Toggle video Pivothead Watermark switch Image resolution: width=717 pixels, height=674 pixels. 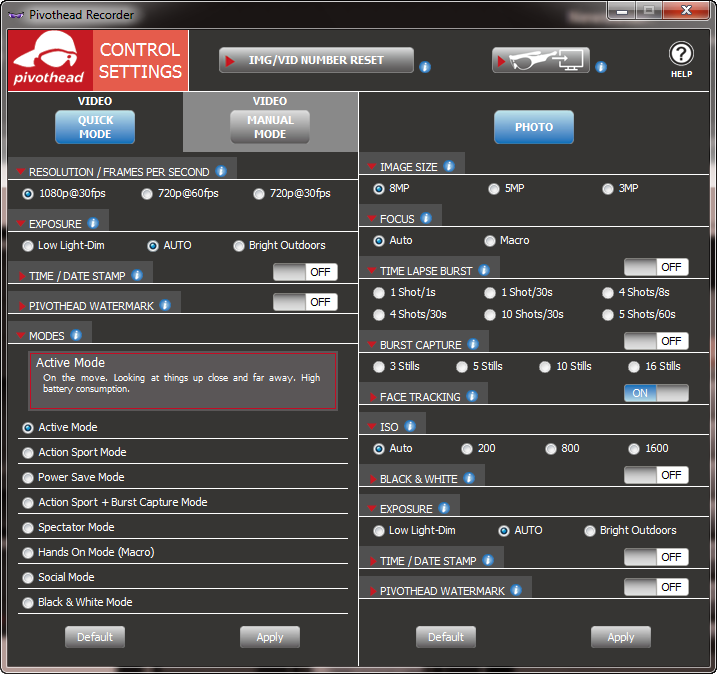pyautogui.click(x=305, y=302)
